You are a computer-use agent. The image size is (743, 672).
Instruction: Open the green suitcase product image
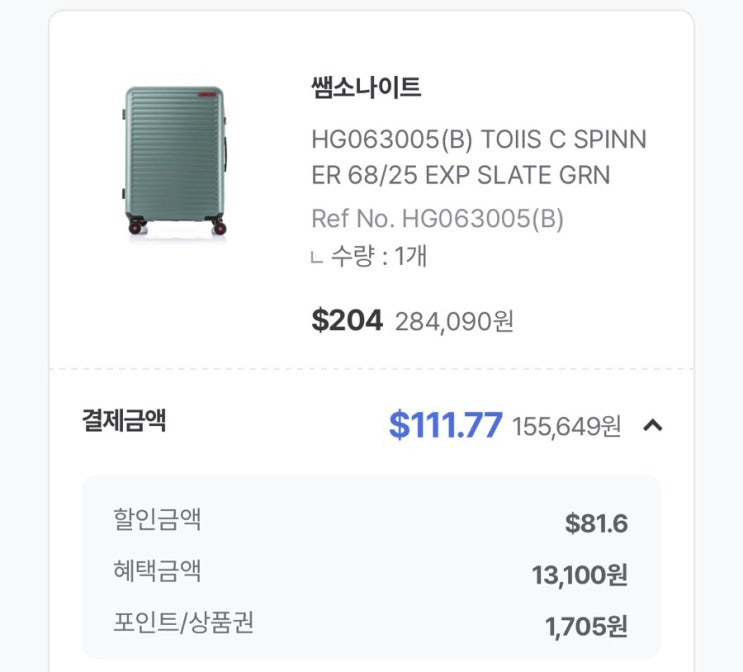tap(175, 160)
